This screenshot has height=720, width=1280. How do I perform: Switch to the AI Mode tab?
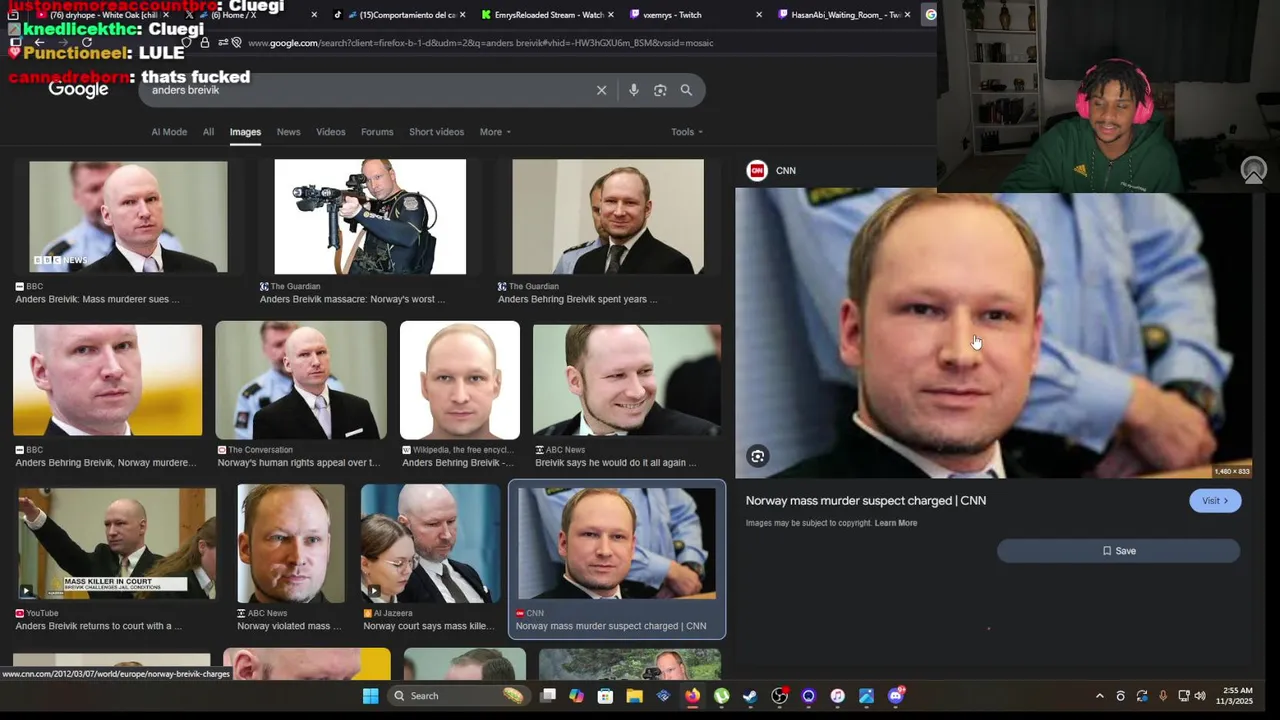[x=169, y=132]
